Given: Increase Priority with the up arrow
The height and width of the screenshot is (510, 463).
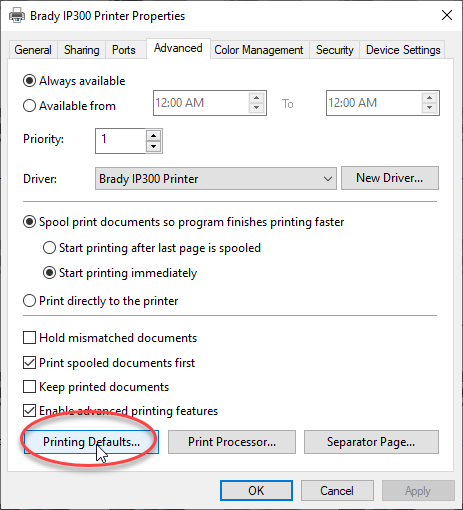Looking at the screenshot, I should (x=153, y=136).
